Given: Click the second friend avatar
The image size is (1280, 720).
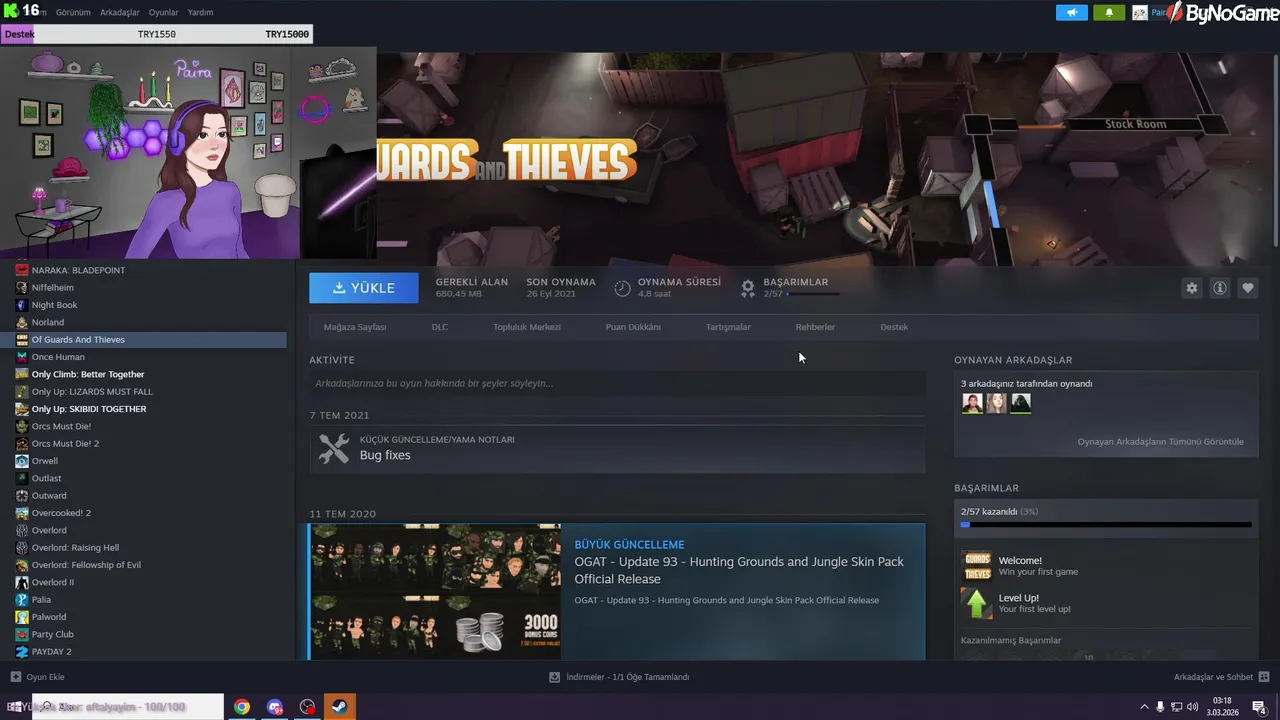Looking at the screenshot, I should coord(996,403).
